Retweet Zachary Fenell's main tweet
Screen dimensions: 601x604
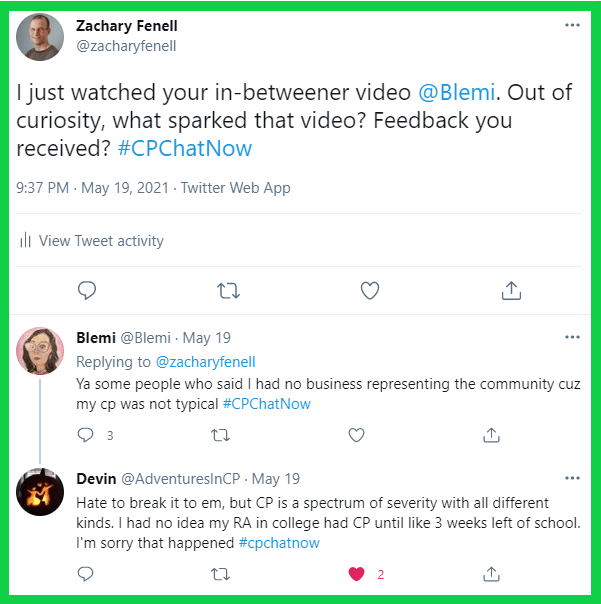pos(228,291)
